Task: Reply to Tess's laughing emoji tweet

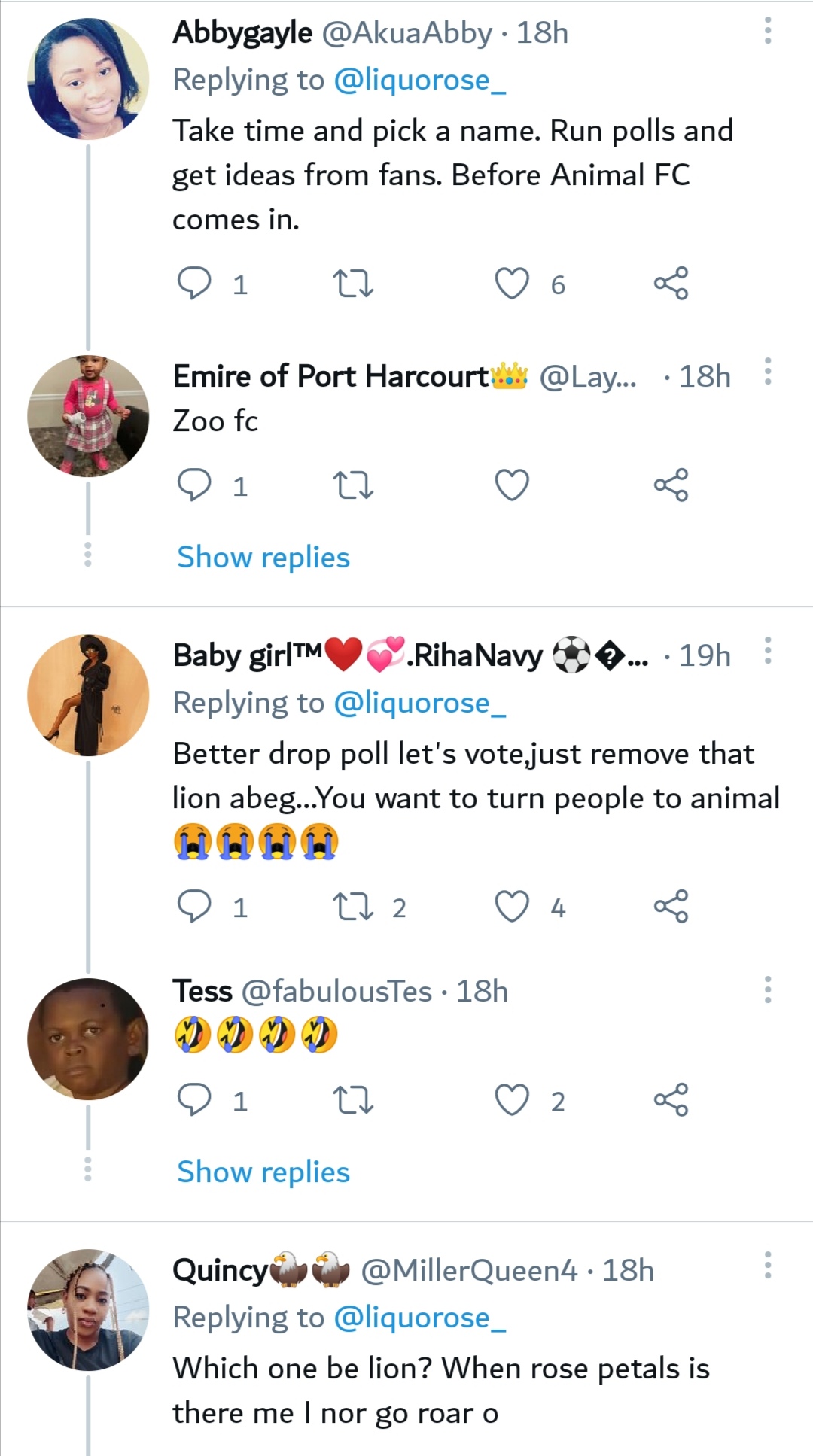Action: coord(193,1101)
